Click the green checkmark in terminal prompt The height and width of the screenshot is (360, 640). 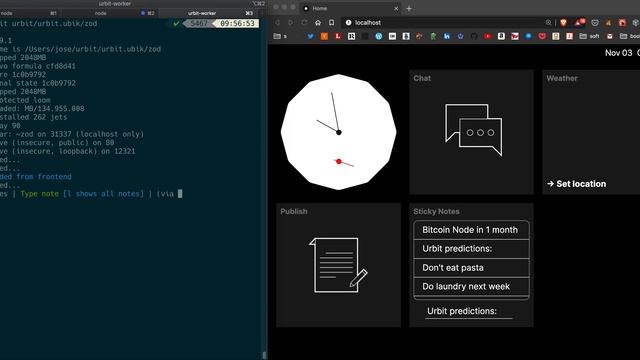176,24
